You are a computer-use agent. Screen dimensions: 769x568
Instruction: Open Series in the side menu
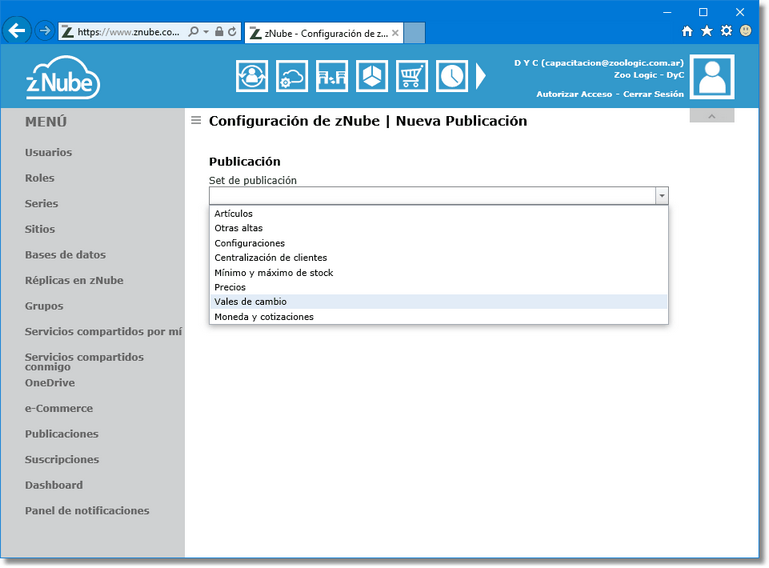(x=42, y=204)
